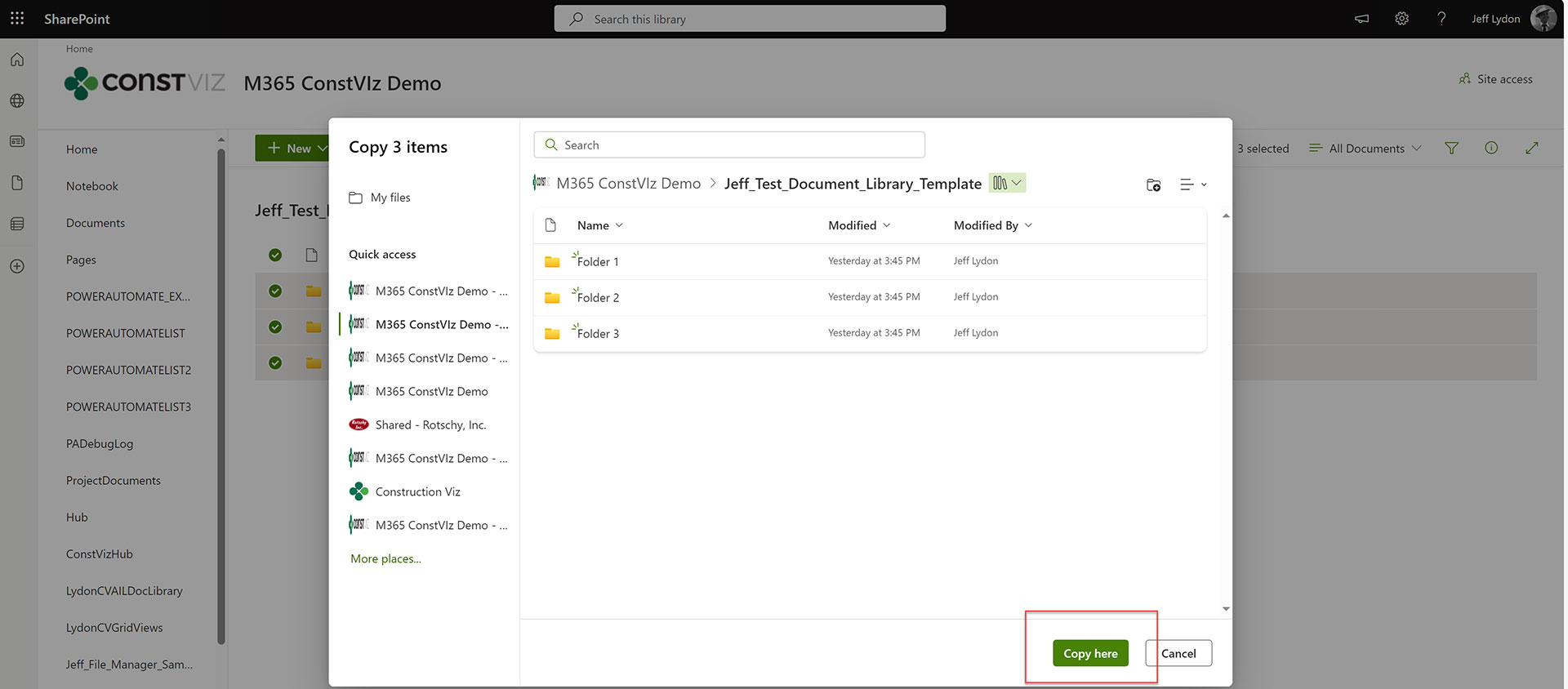Screen dimensions: 1568x689
Task: Open the lists icon in app bar
Action: click(17, 224)
